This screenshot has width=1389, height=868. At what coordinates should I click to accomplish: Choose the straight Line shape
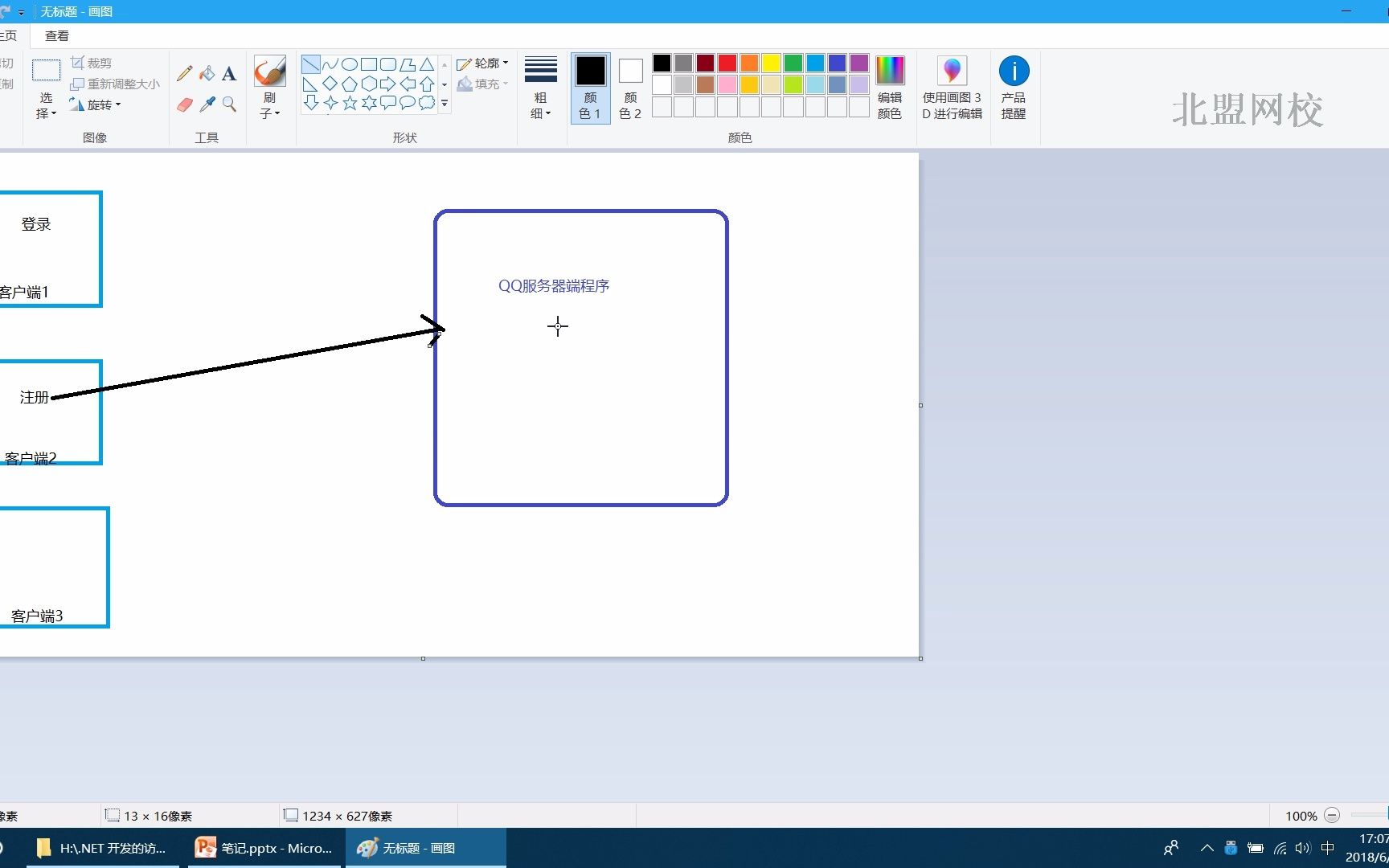click(x=310, y=64)
